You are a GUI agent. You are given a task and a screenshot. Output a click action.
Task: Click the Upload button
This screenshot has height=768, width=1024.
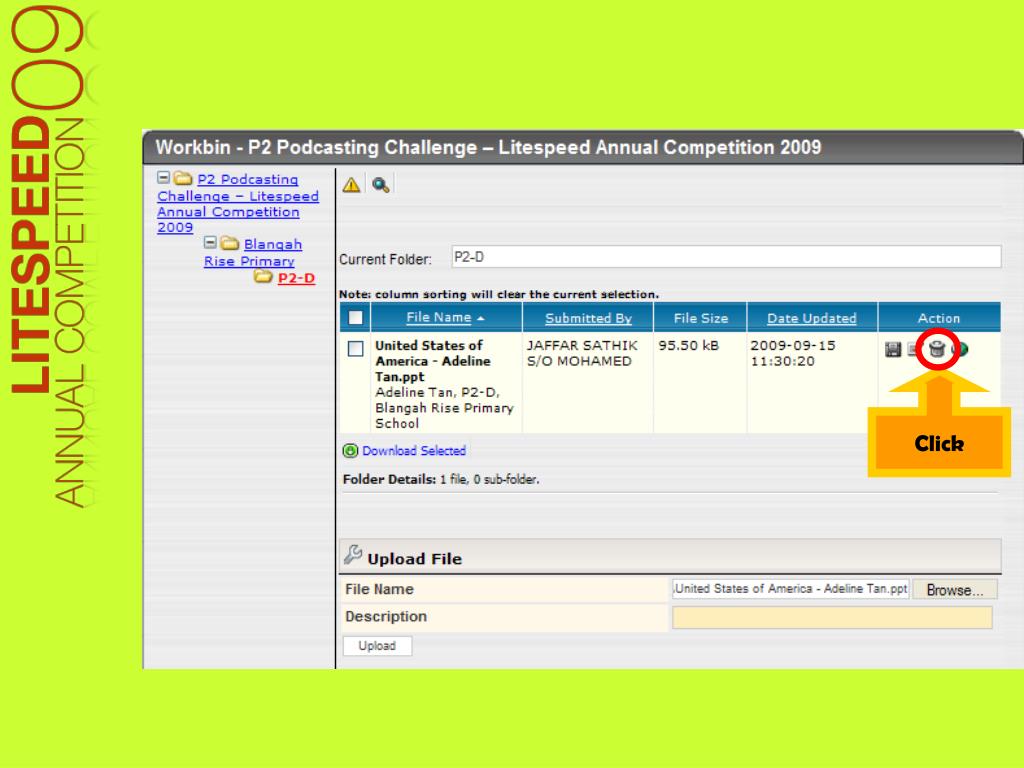click(377, 646)
